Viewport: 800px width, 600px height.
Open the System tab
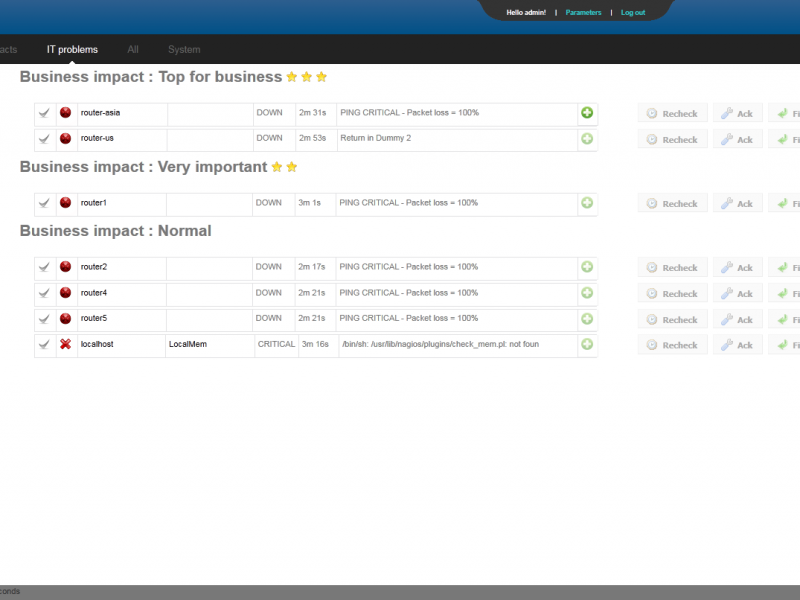tap(184, 49)
